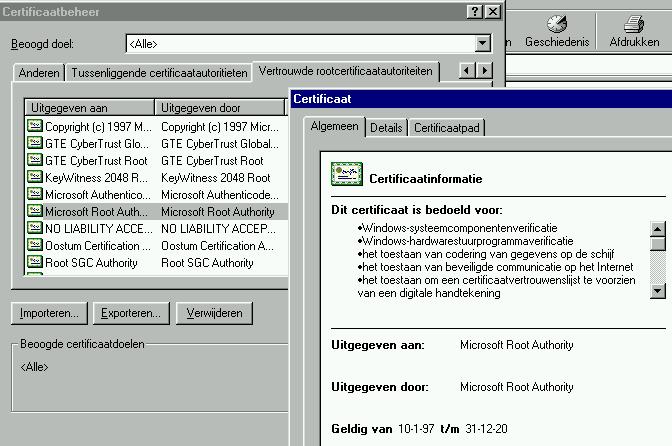Click 'Windows-systeemcomponentenverificatie' purpose line
Image resolution: width=672 pixels, height=446 pixels.
(457, 228)
